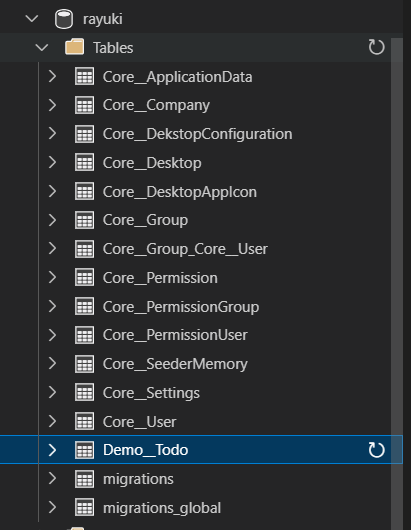Expand the Core__PermissionGroup table
Viewport: 411px width, 530px height.
[x=52, y=306]
